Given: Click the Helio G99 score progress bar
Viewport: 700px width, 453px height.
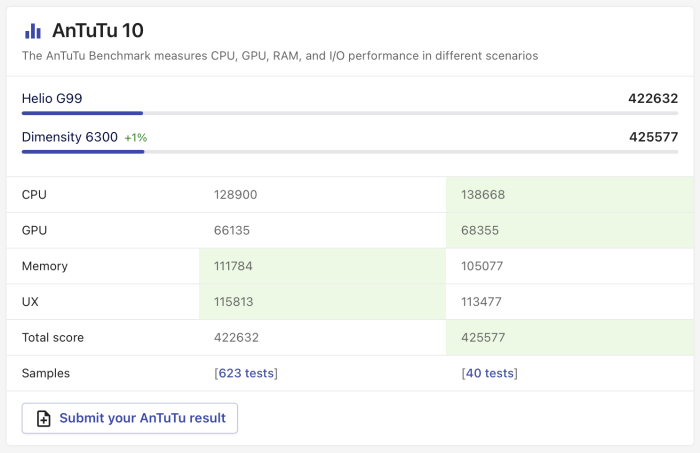Looking at the screenshot, I should (x=350, y=114).
